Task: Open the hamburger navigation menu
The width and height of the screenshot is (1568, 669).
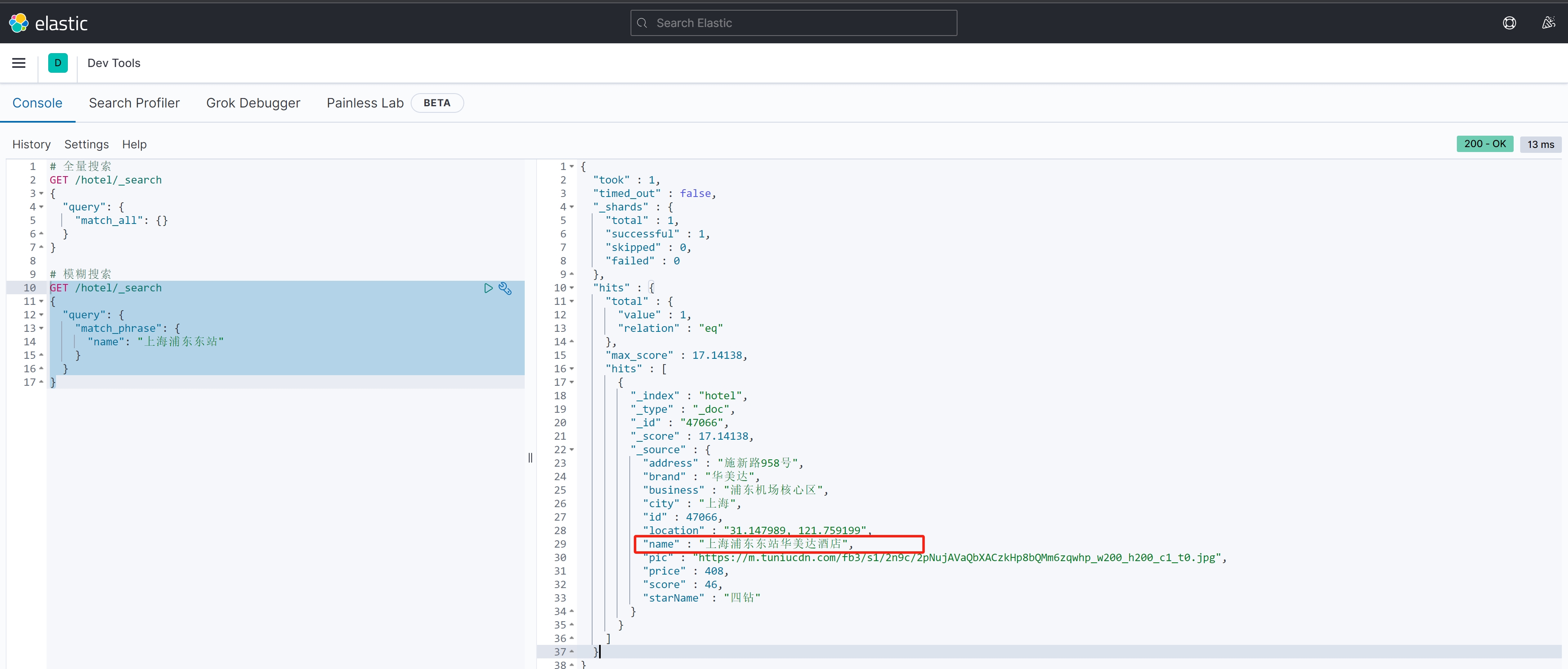Action: 19,63
